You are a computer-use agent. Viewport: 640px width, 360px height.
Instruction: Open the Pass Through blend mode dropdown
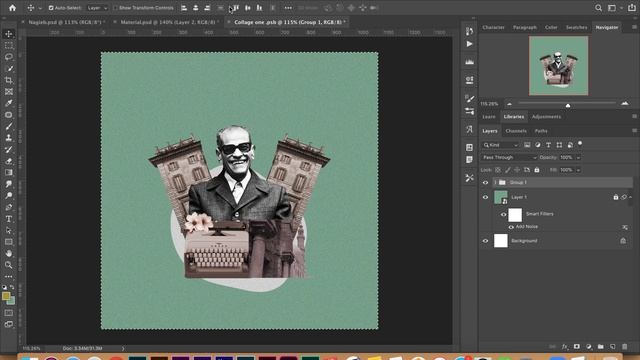[509, 158]
